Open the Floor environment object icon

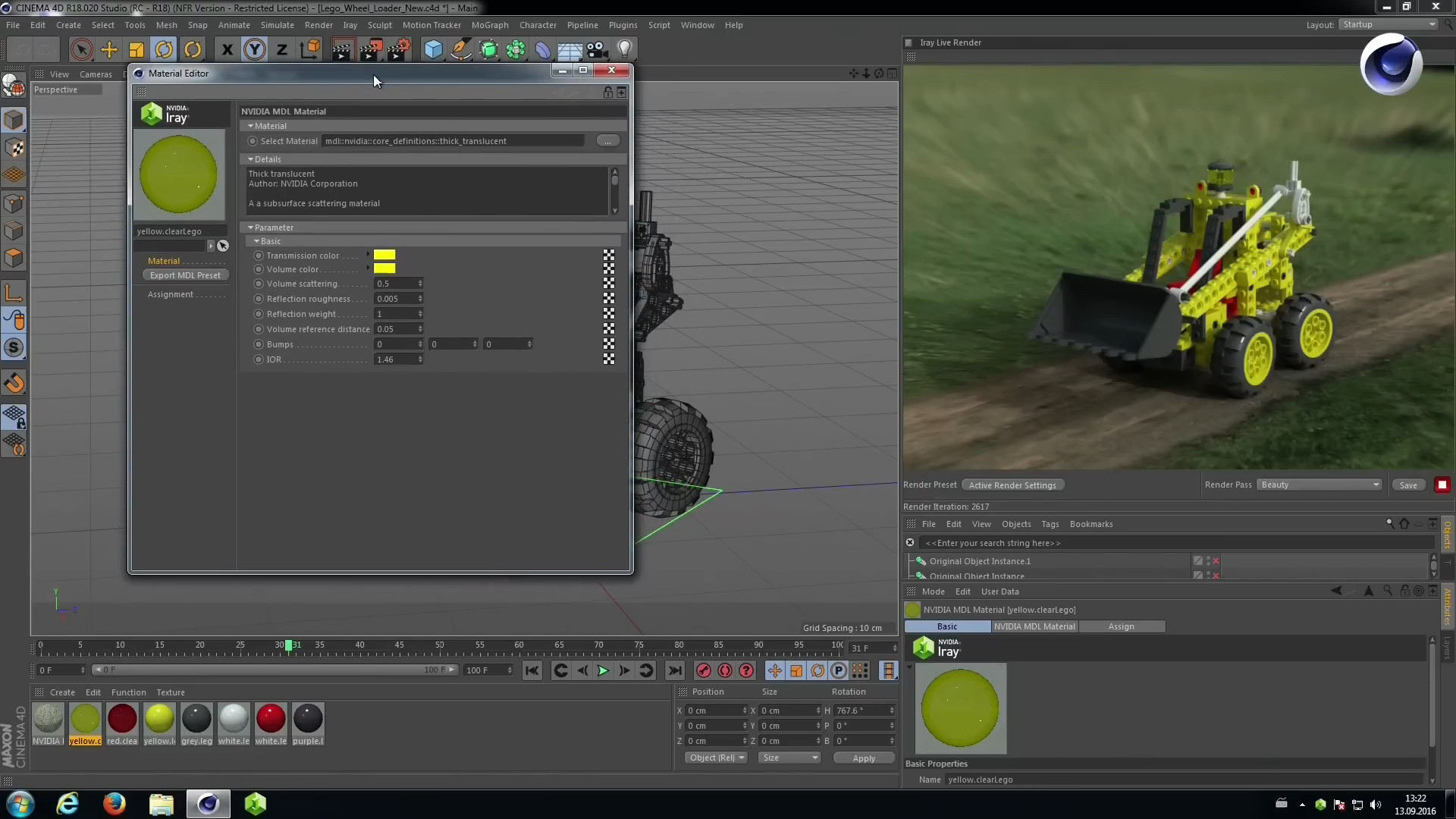(x=570, y=50)
